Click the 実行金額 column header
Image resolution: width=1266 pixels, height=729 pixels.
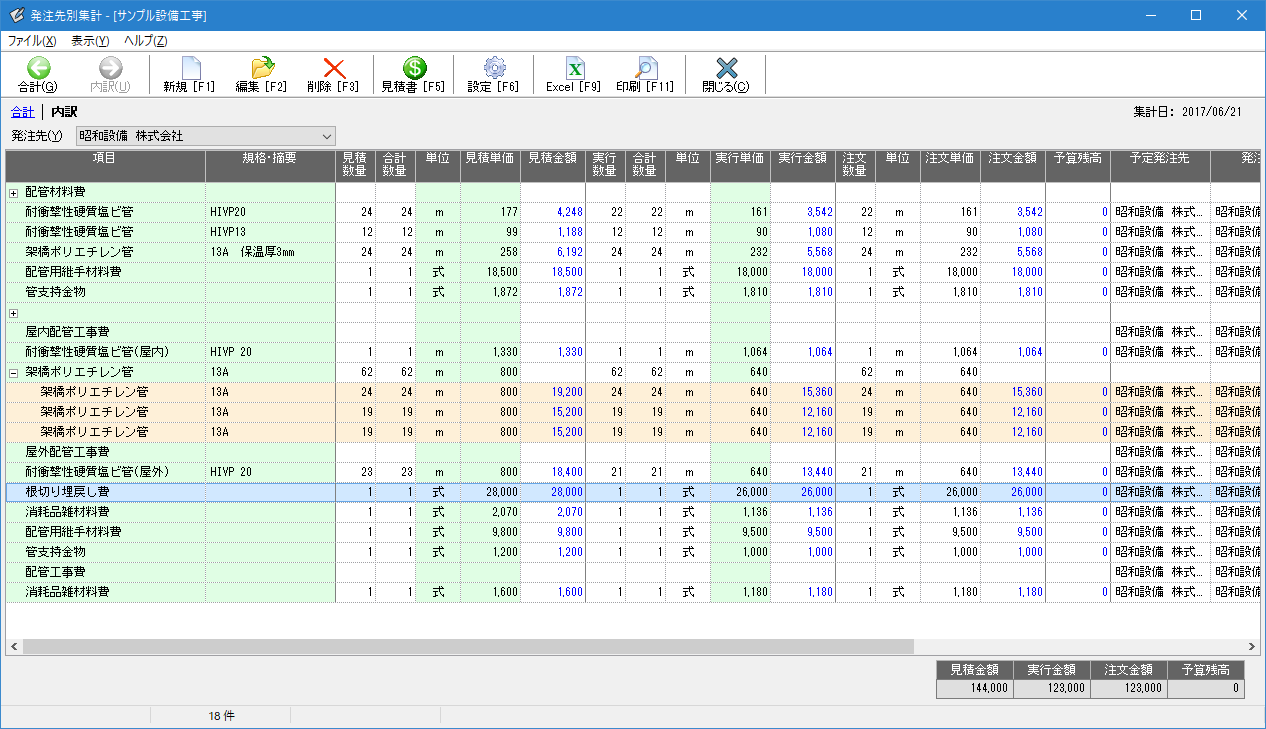point(803,166)
